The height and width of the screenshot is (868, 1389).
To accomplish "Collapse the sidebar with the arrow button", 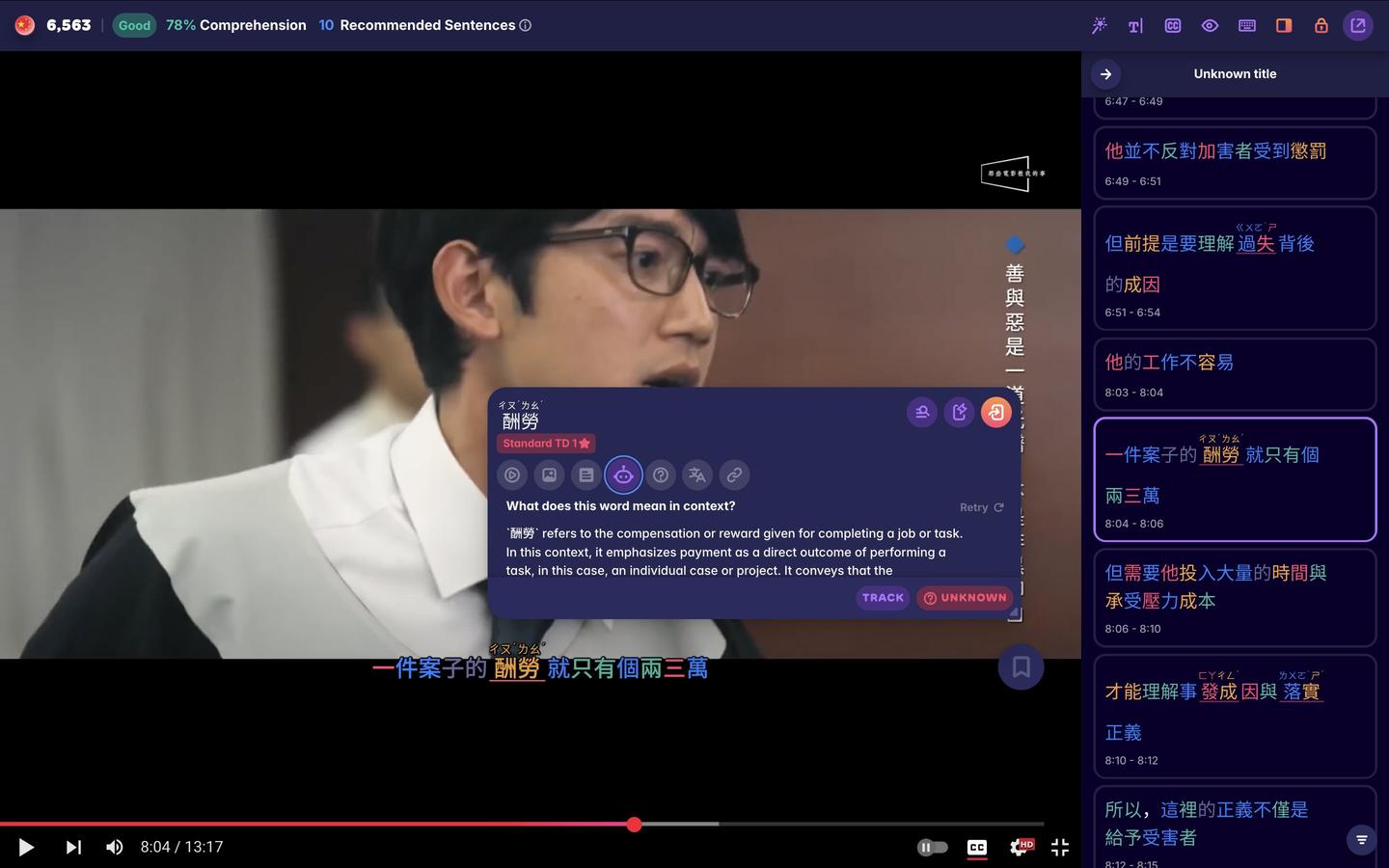I will pyautogui.click(x=1105, y=73).
